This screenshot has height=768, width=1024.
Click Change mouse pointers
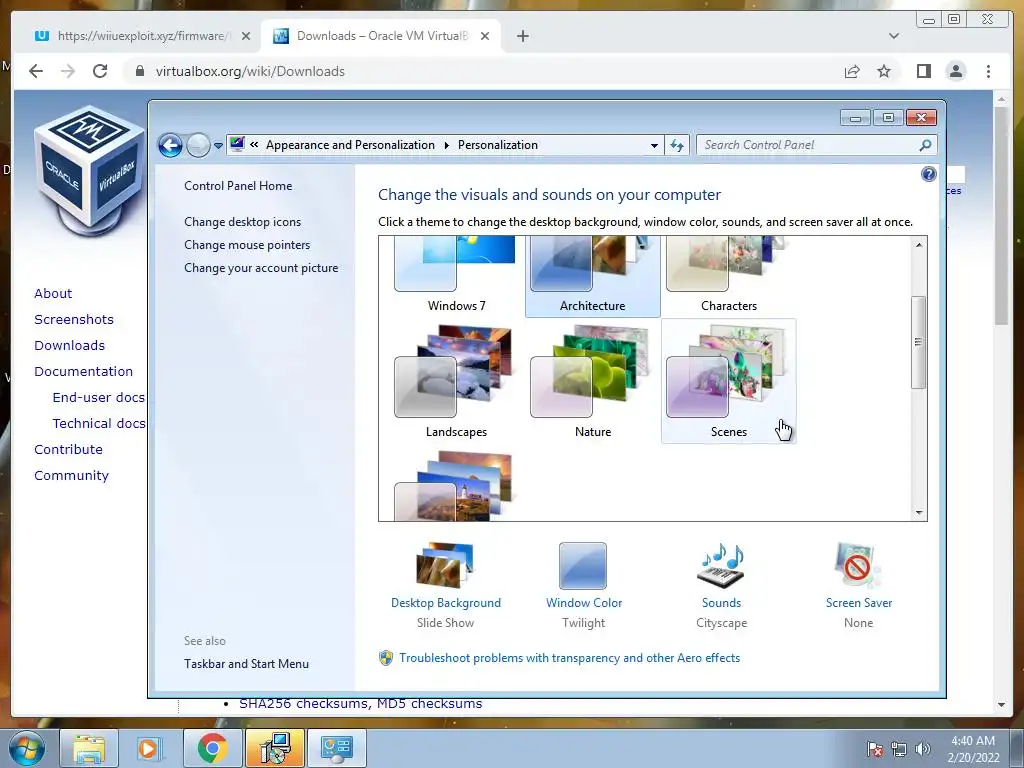coord(247,245)
